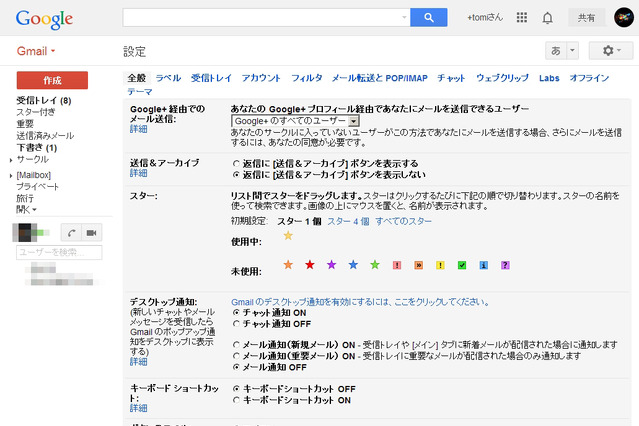This screenshot has width=639, height=426.
Task: Expand the [Mailbox] label
Action: 11,176
